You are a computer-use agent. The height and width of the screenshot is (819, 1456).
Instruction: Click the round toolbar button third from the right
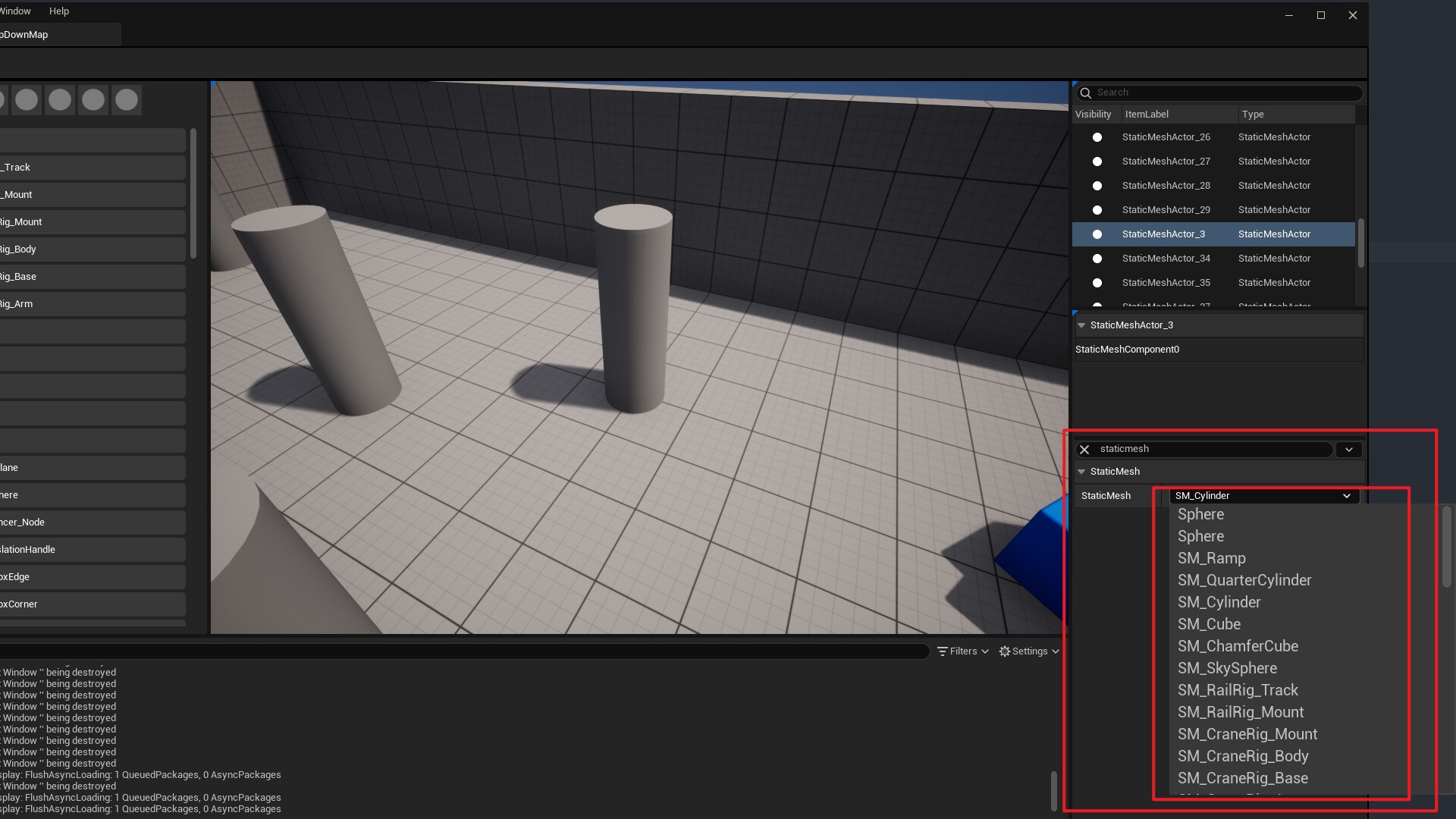click(x=60, y=100)
